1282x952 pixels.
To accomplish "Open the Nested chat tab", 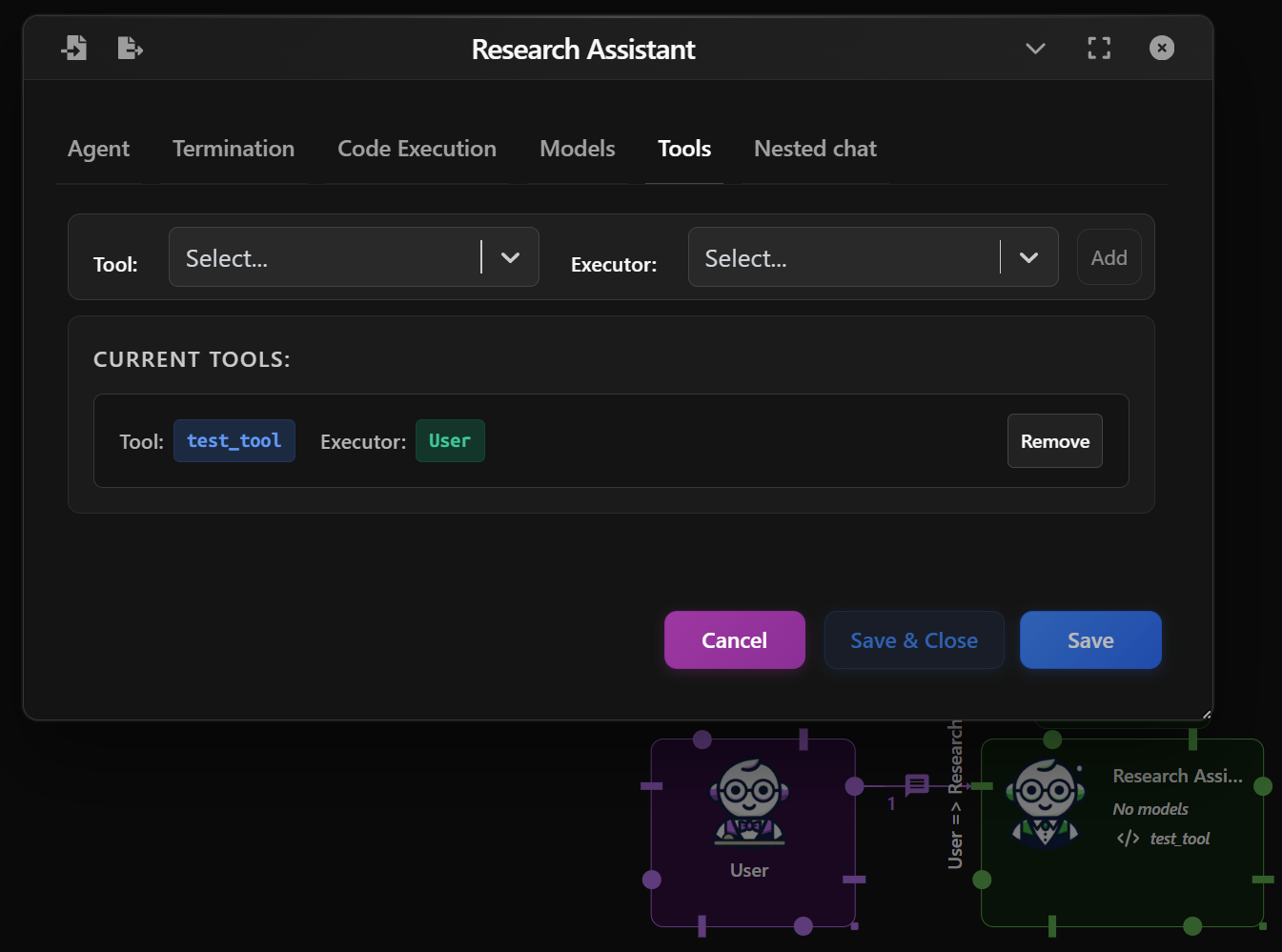I will pos(814,149).
